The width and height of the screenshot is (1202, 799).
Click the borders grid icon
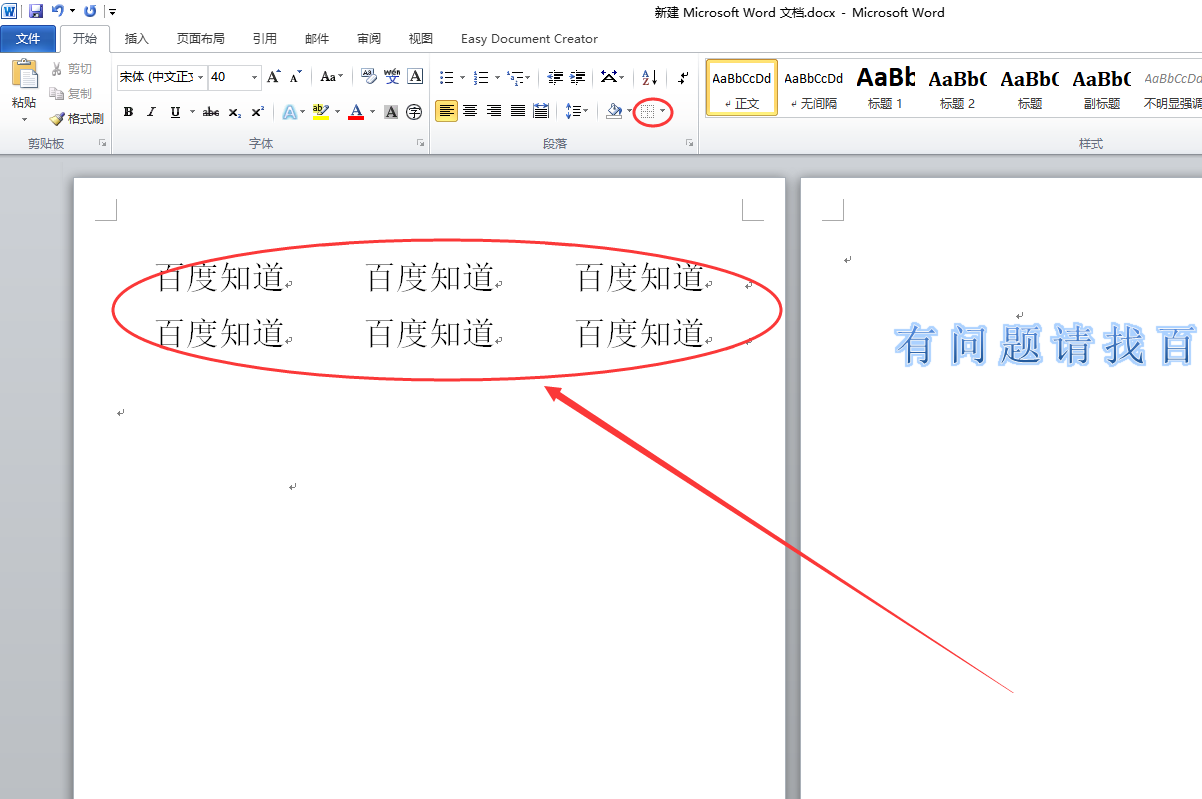coord(648,112)
